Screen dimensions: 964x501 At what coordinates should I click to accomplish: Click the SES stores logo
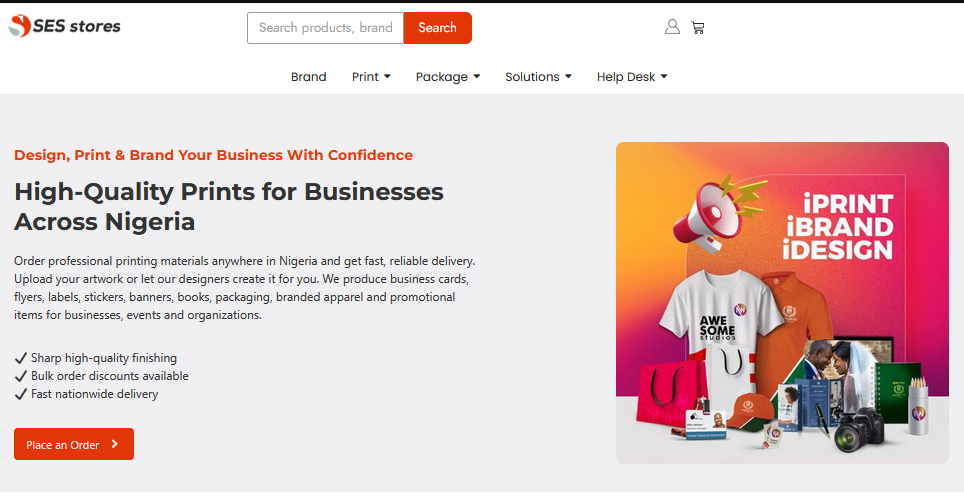point(65,27)
